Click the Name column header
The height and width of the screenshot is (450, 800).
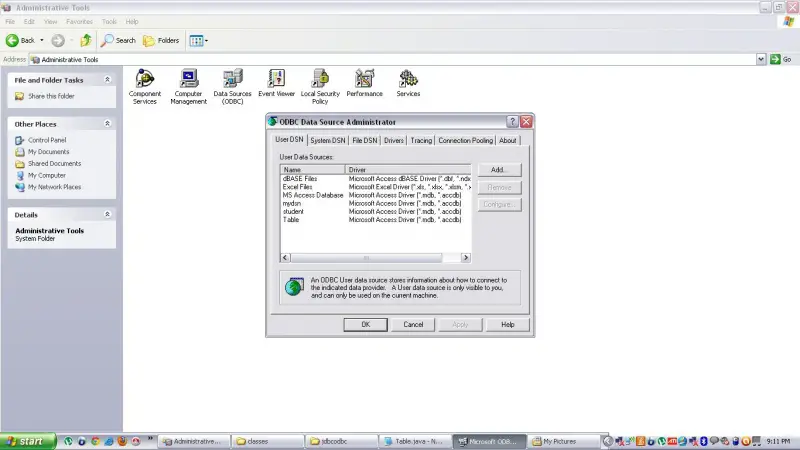coord(313,169)
